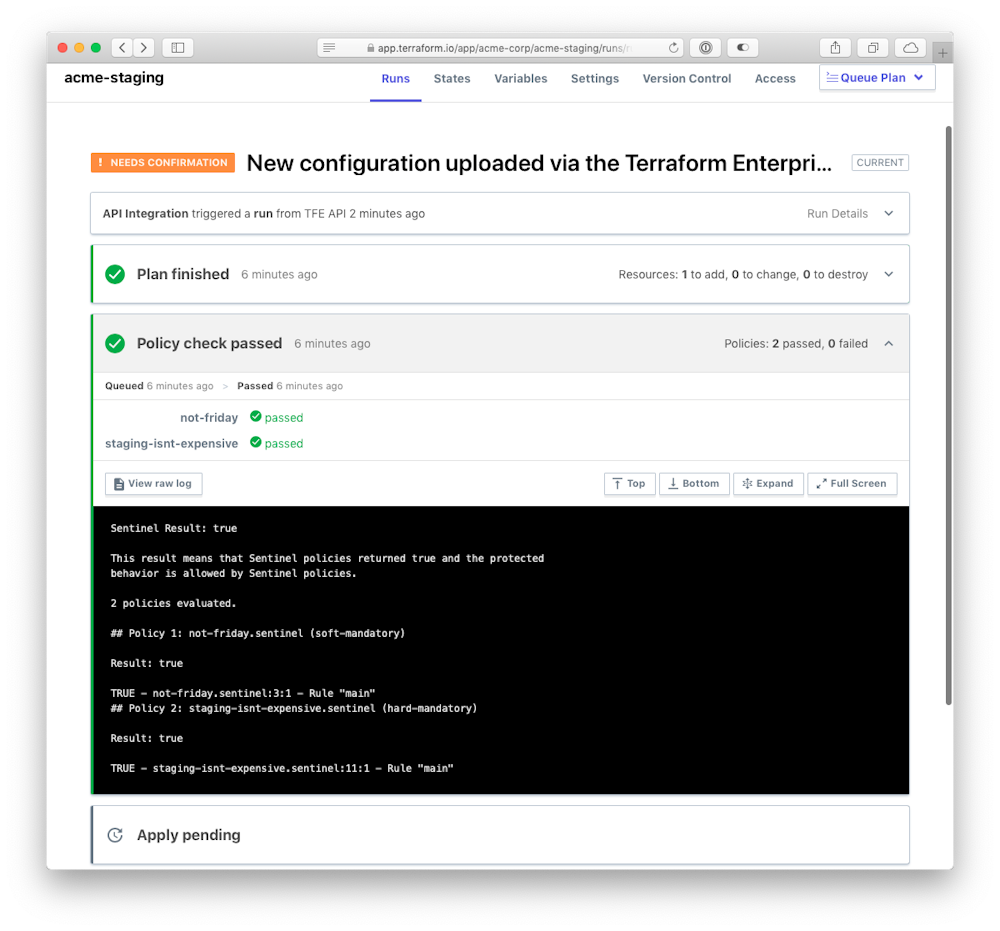This screenshot has width=1000, height=931.
Task: Open the Variables tab
Action: click(520, 78)
